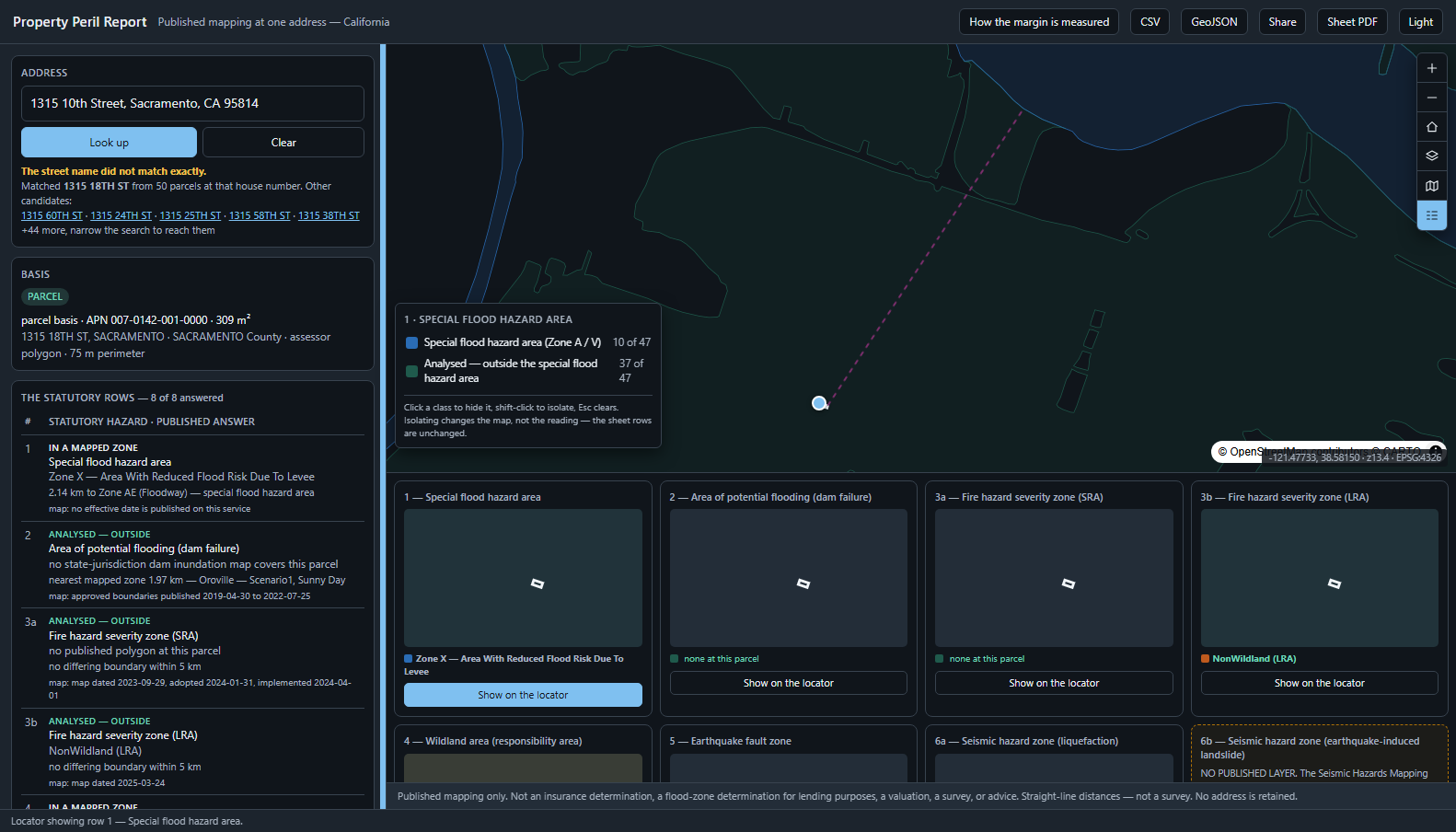Select row 3a Fire hazard severity zone (SRA)

click(192, 658)
